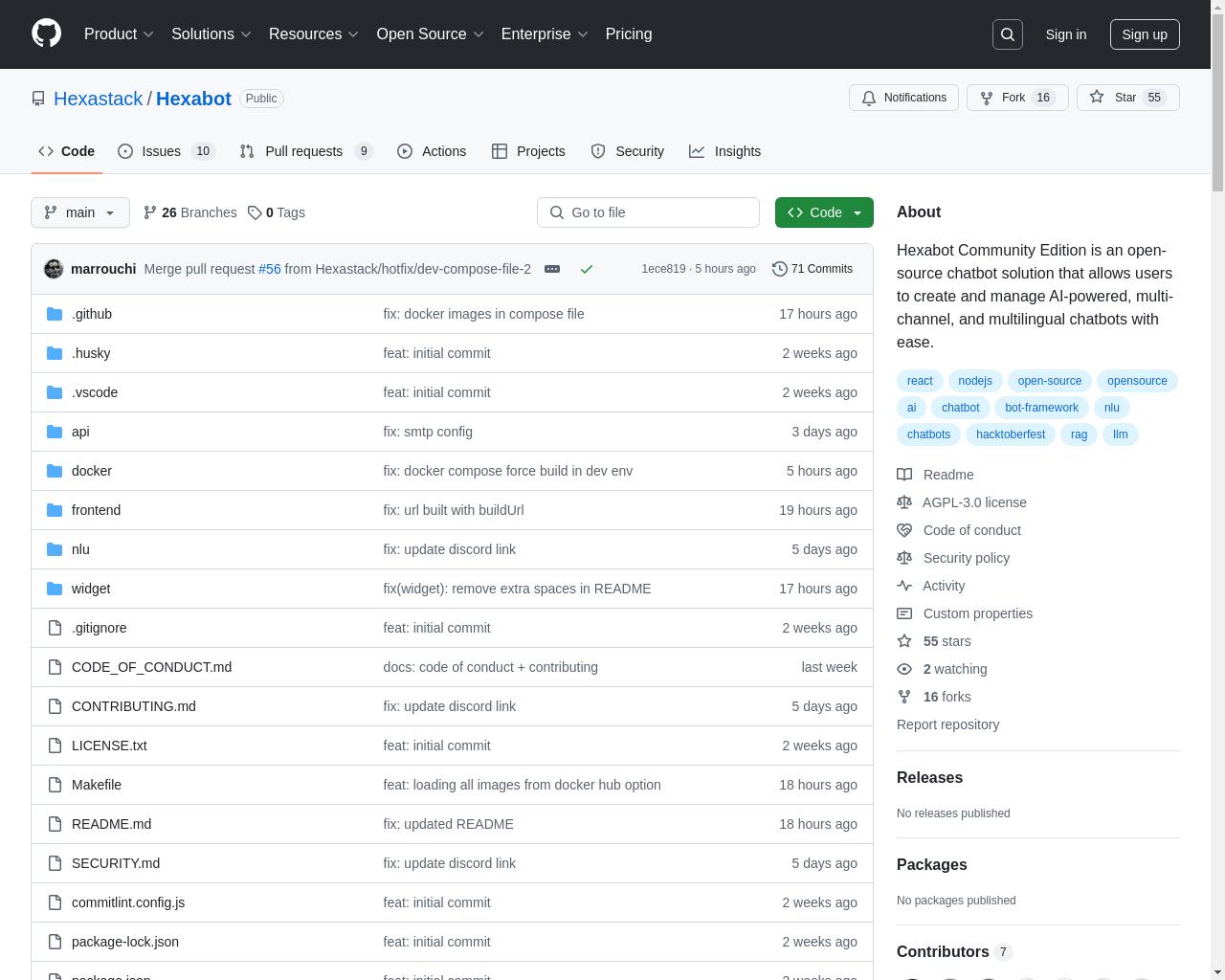Click the Report repository link

[947, 724]
